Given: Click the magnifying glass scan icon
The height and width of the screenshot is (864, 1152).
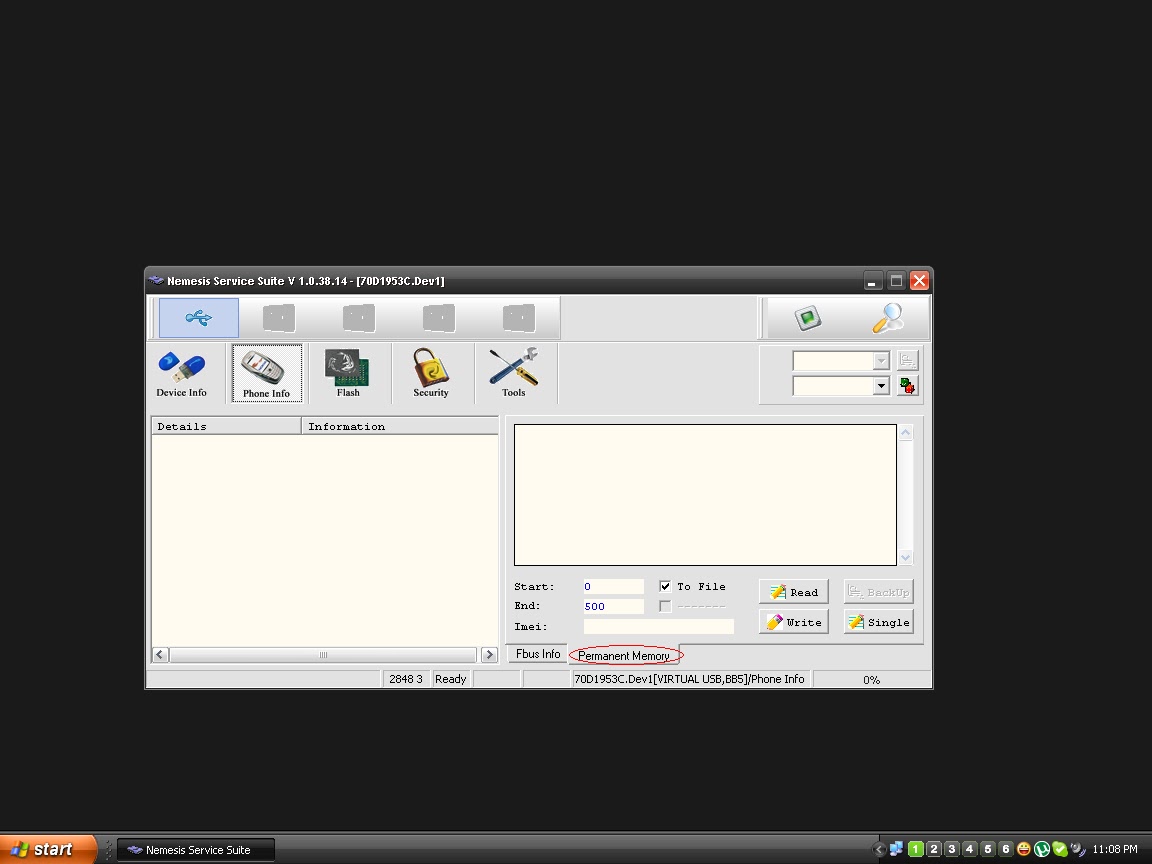Looking at the screenshot, I should click(x=888, y=317).
